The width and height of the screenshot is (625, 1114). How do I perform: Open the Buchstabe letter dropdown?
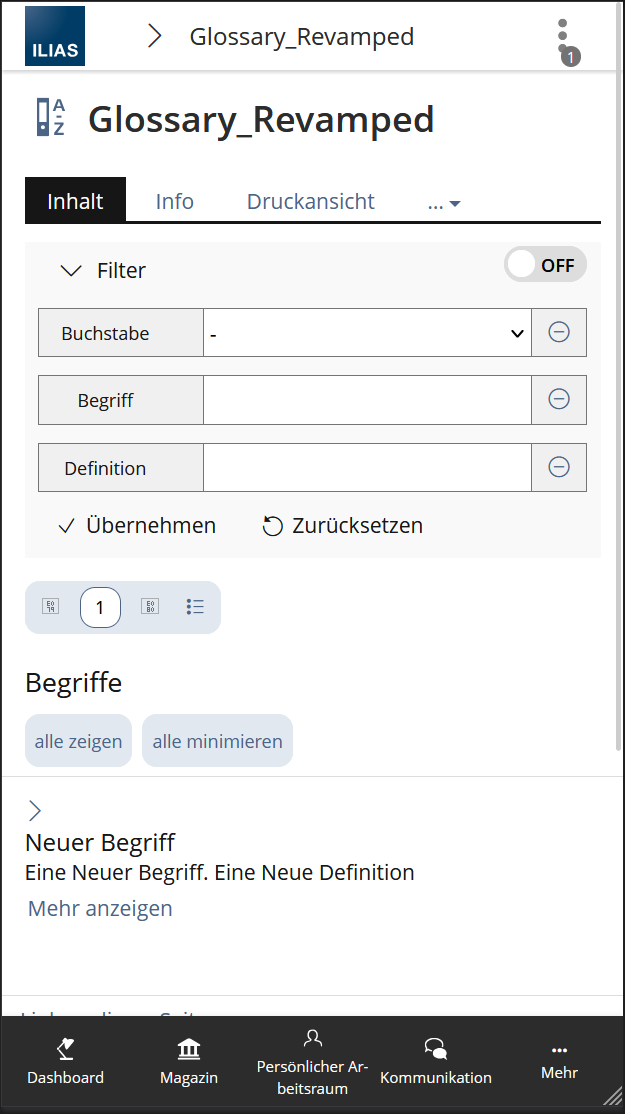coord(366,333)
